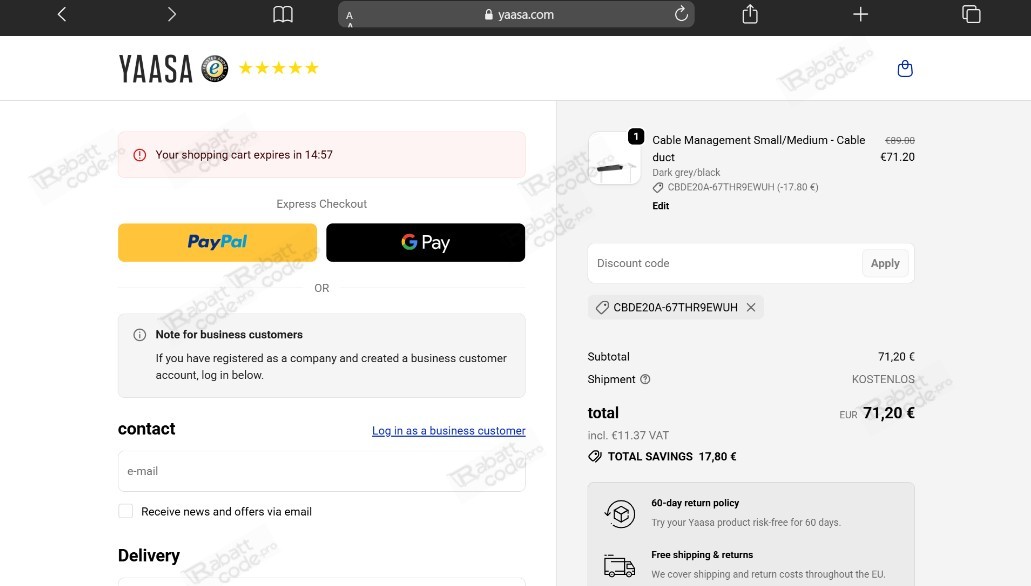
Task: Open a new tab with plus icon
Action: [x=860, y=14]
